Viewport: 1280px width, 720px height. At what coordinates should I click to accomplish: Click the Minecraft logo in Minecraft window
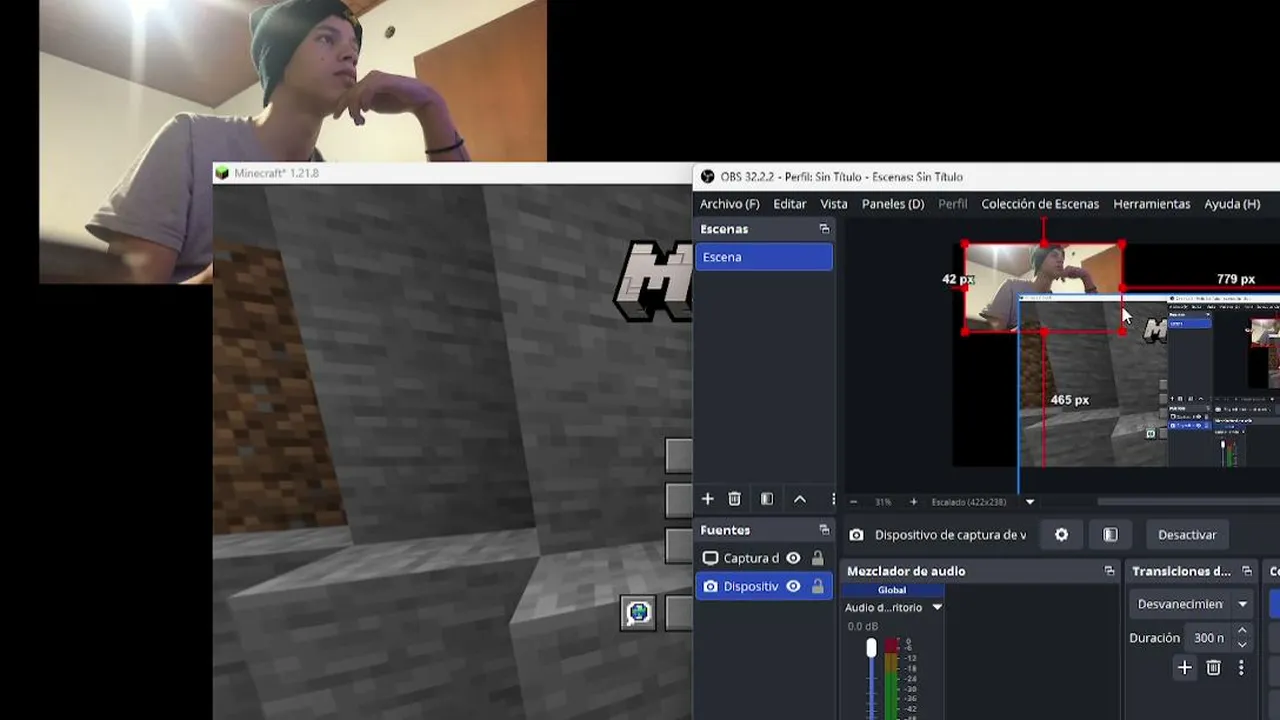(x=652, y=281)
